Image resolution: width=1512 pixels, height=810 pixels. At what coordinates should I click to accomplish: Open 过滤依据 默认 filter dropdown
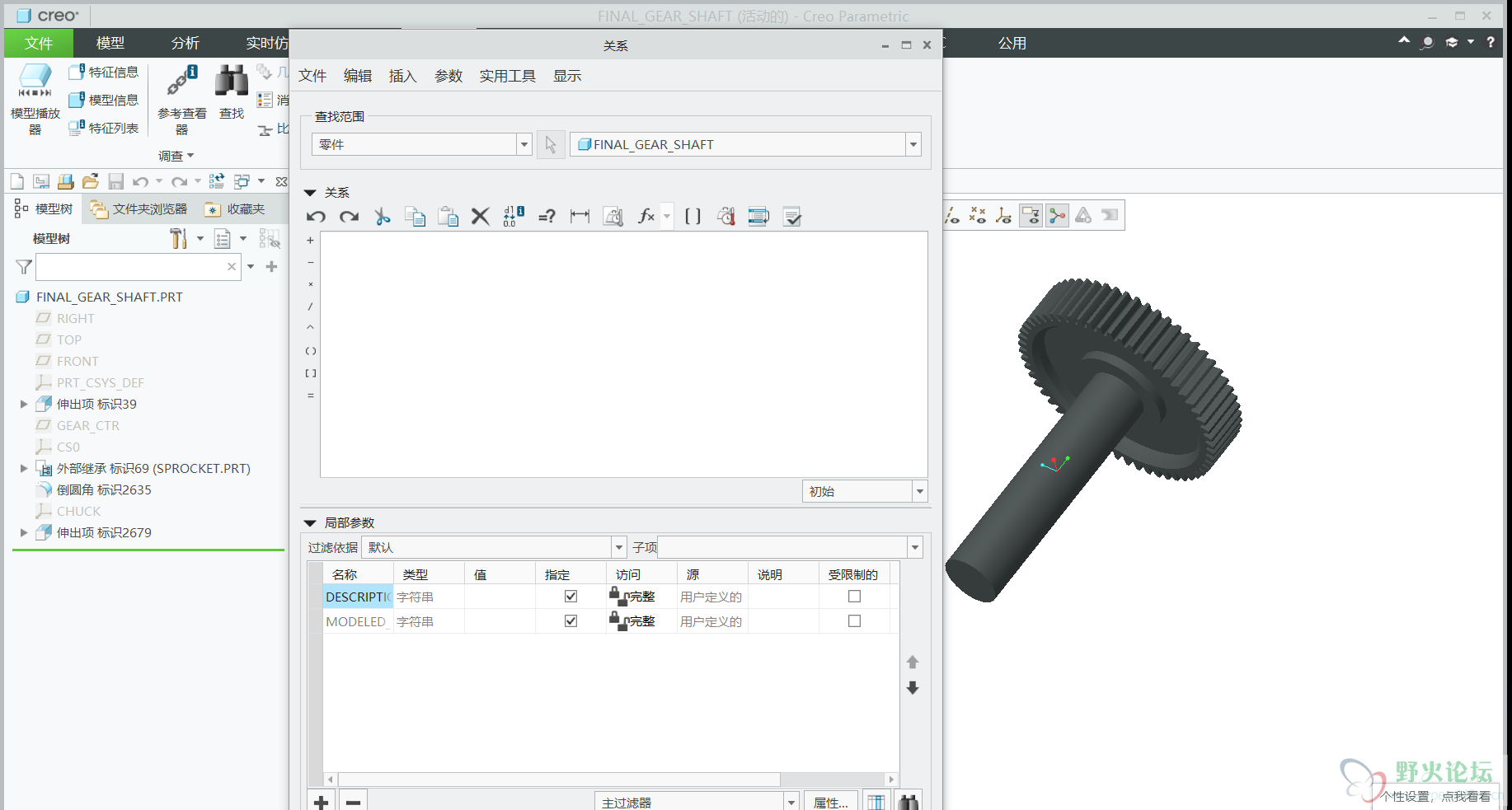pos(619,548)
